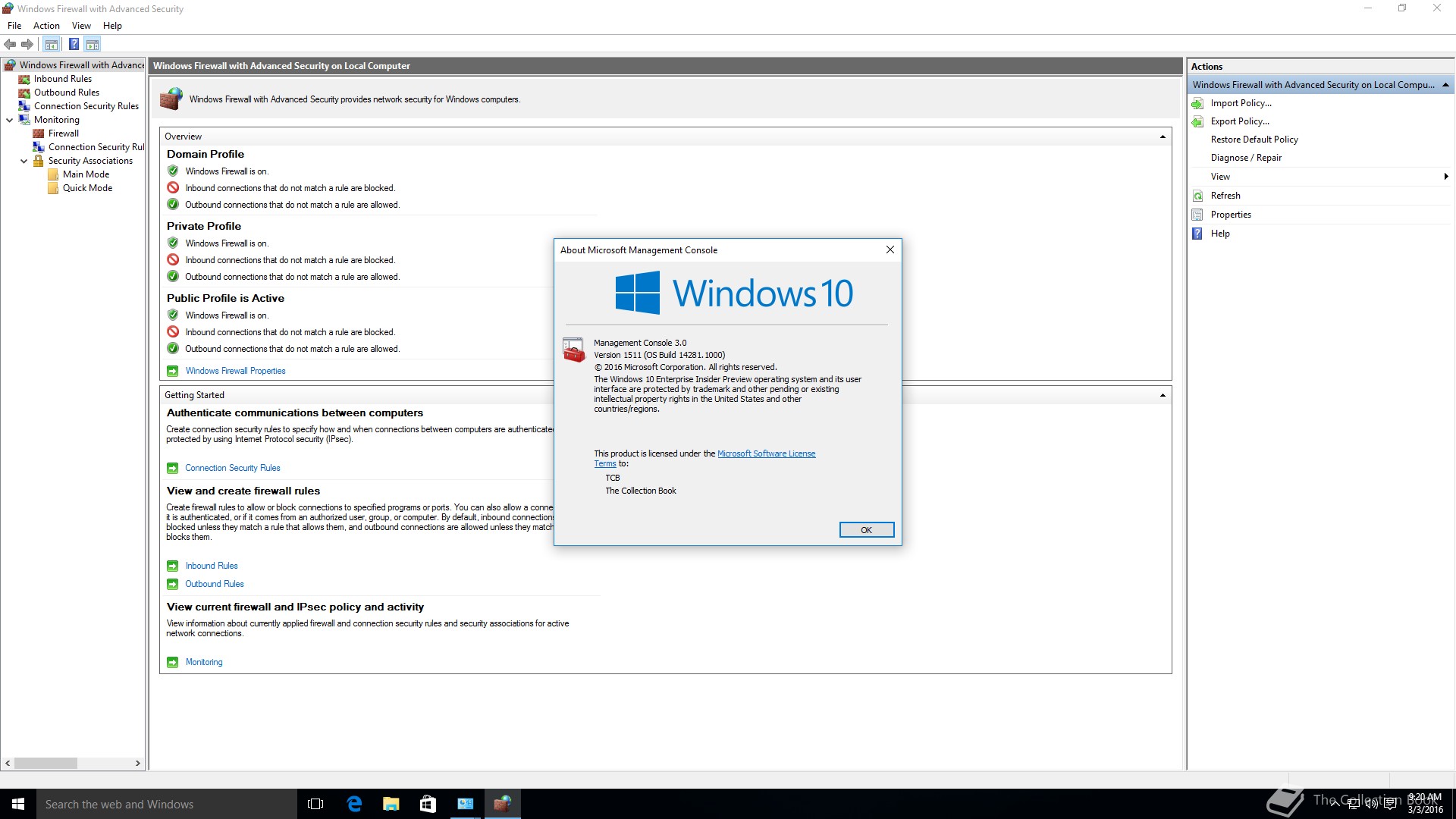Click the Import Policy action icon
Viewport: 1456px width, 819px height.
click(1197, 103)
